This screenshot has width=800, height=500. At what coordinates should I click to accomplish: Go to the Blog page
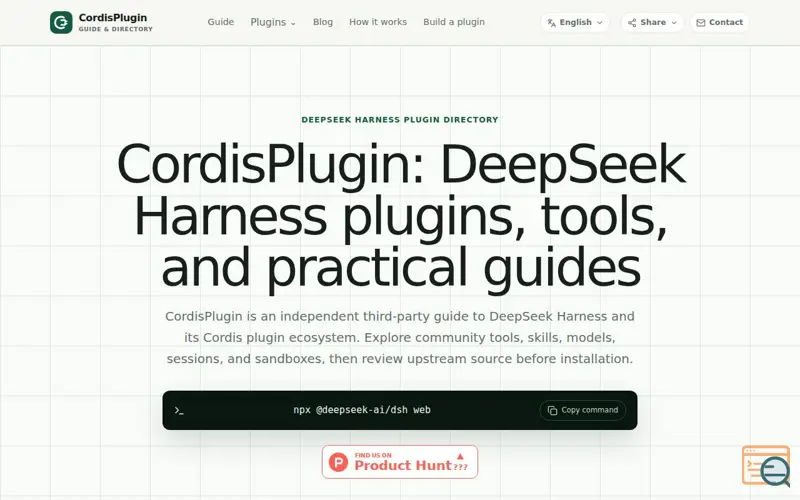[322, 22]
